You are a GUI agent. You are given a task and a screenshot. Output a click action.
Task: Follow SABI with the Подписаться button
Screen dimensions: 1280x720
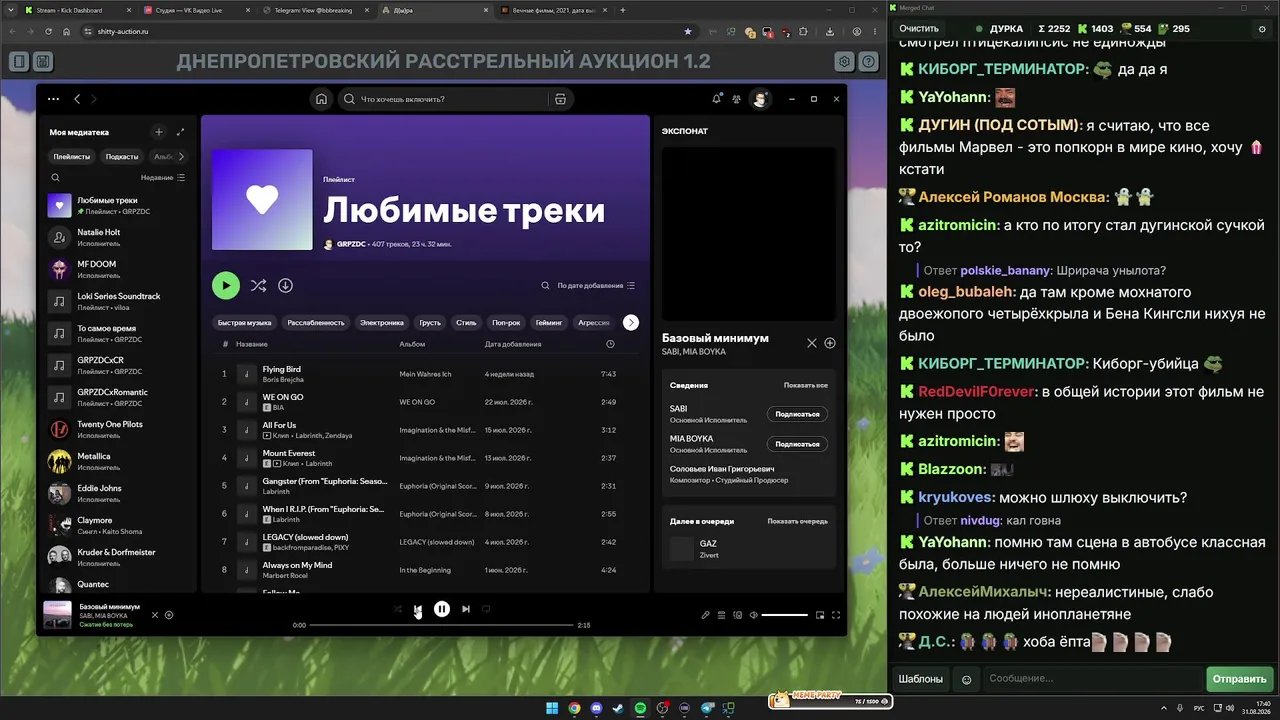(x=797, y=414)
